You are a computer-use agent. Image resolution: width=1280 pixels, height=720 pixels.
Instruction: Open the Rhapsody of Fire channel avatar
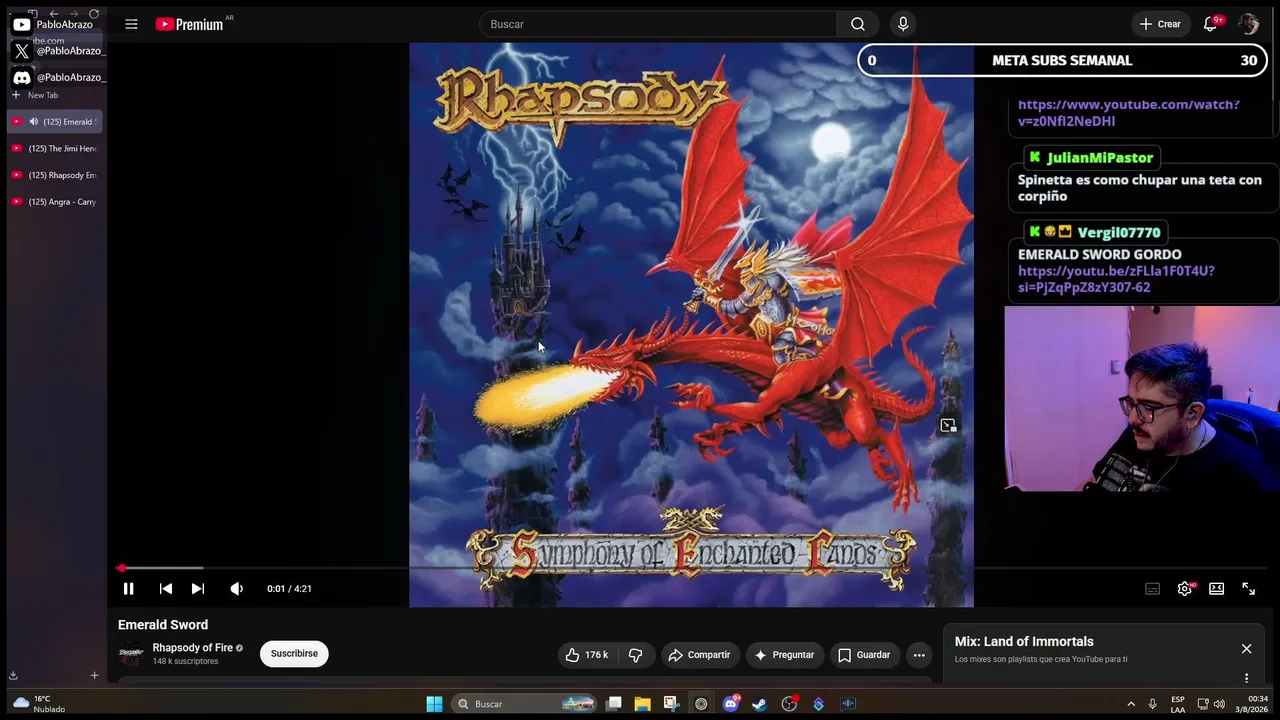[131, 654]
